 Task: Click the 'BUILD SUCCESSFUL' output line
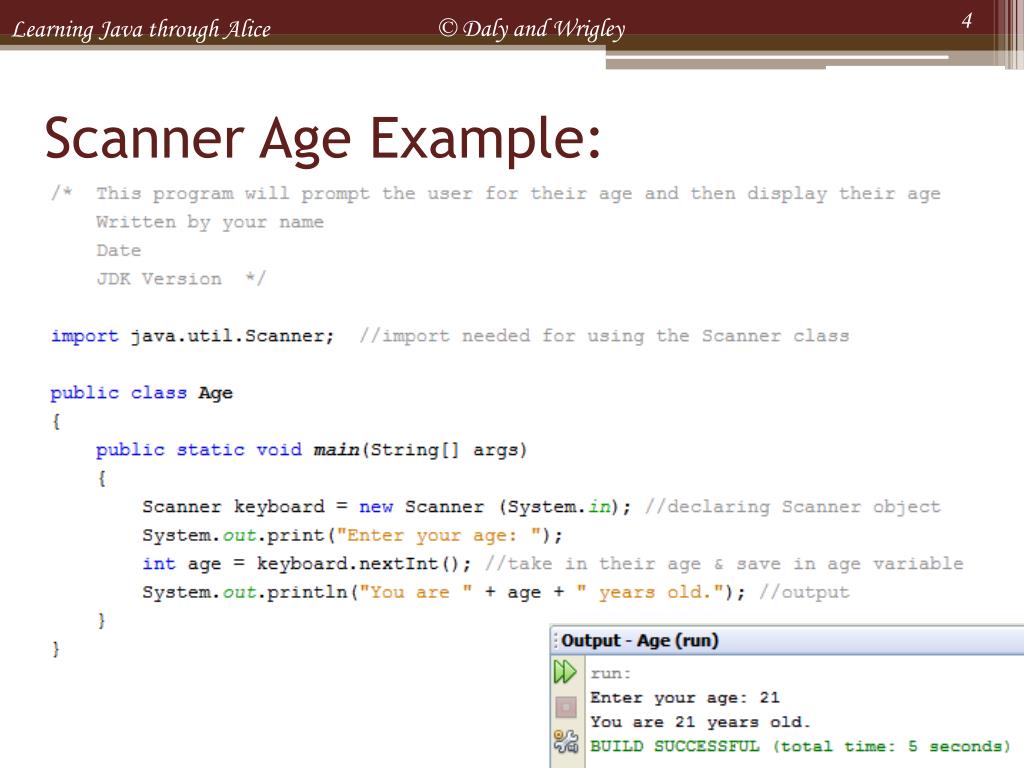tap(800, 746)
